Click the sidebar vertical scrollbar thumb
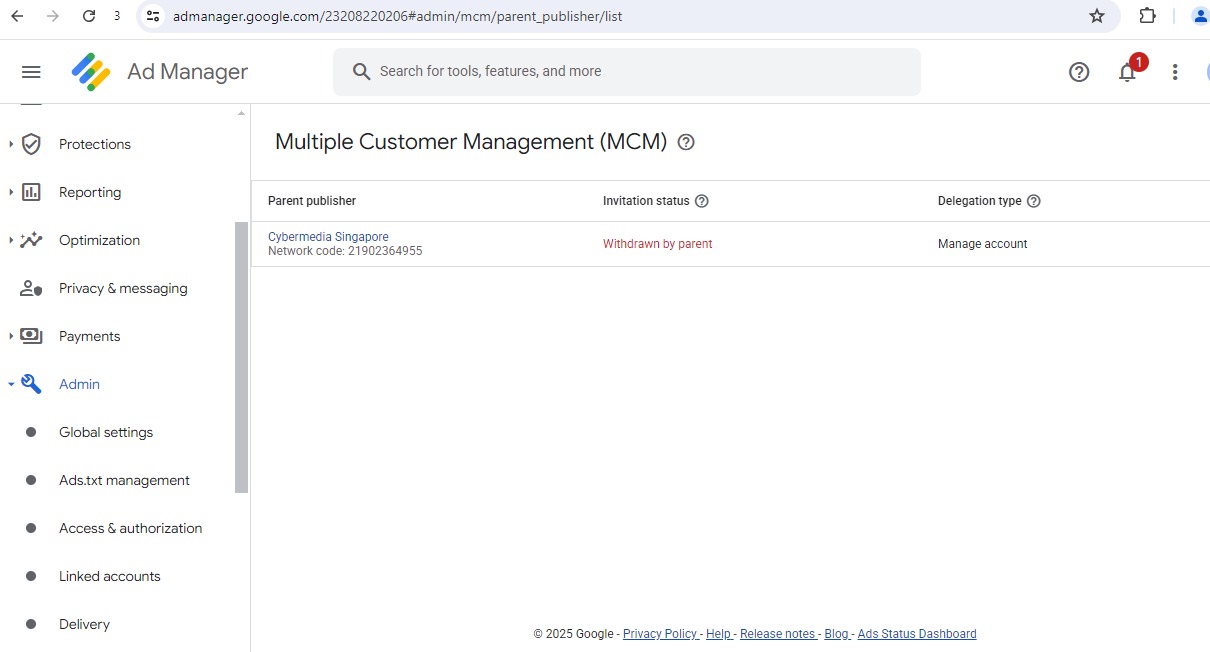This screenshot has height=652, width=1210. click(240, 357)
